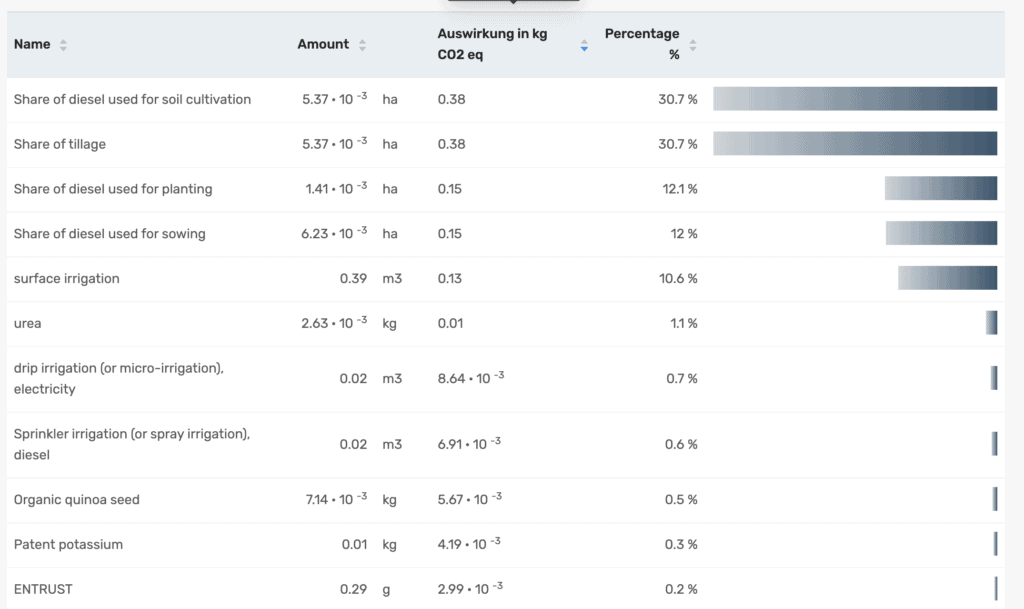1024x609 pixels.
Task: Select the surface irrigation row label
Action: click(x=66, y=278)
